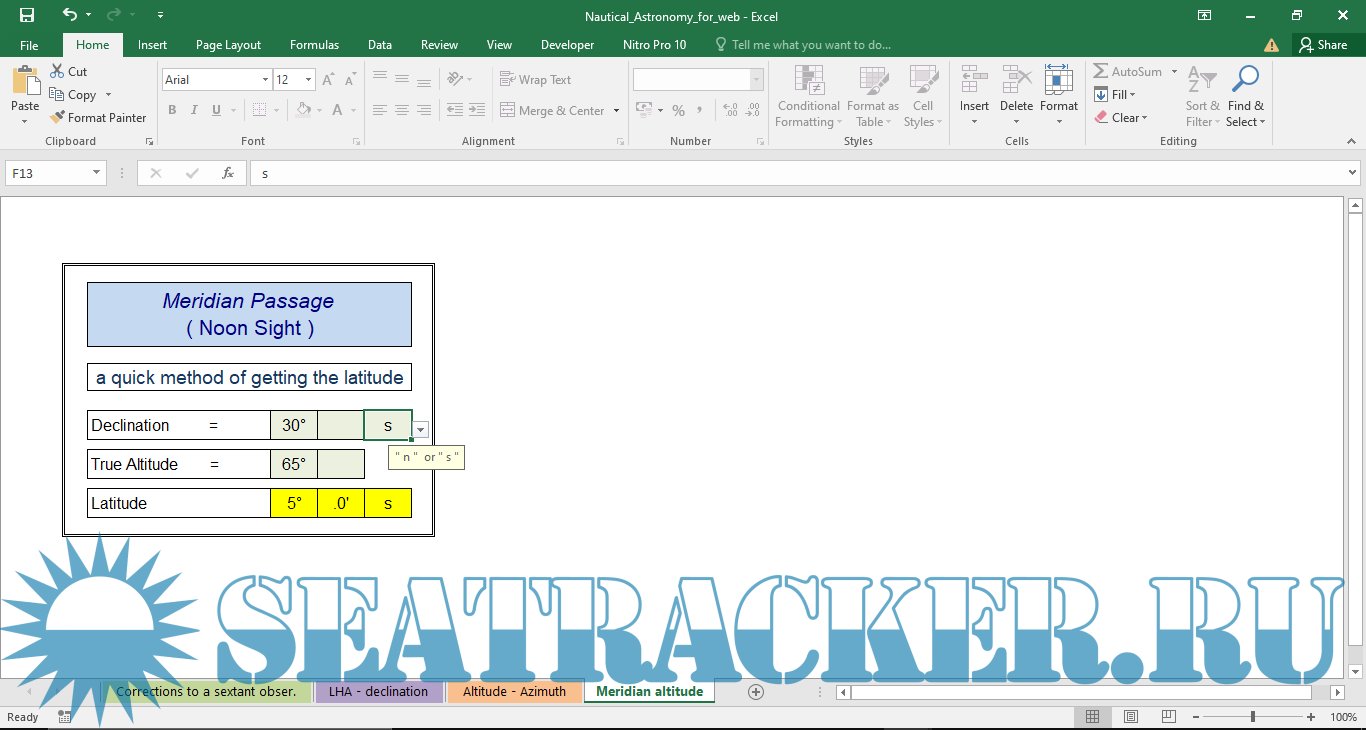Add a new sheet with plus icon
This screenshot has width=1366, height=730.
coord(756,692)
